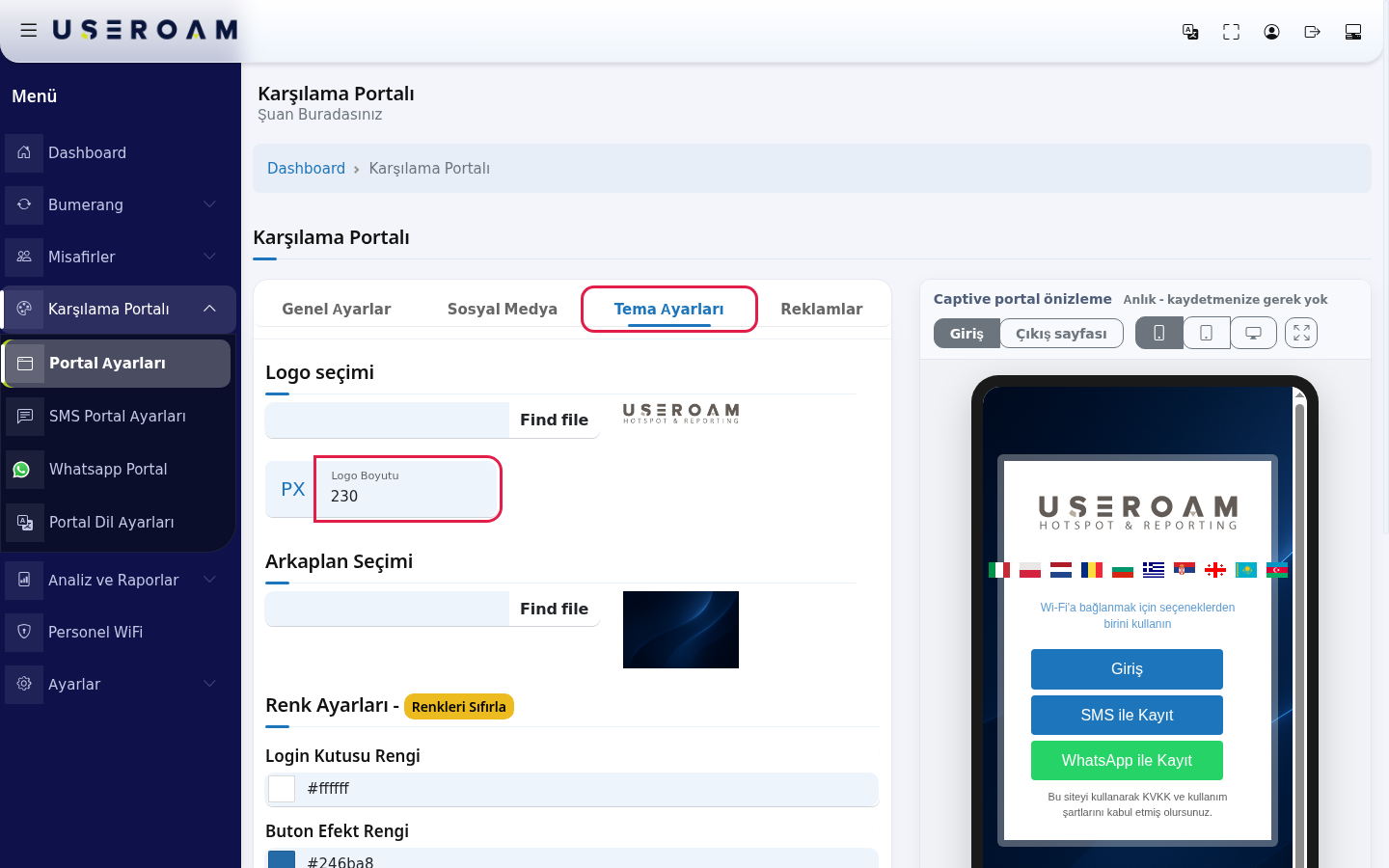1389x868 pixels.
Task: Open the user profile icon
Action: 1271,32
